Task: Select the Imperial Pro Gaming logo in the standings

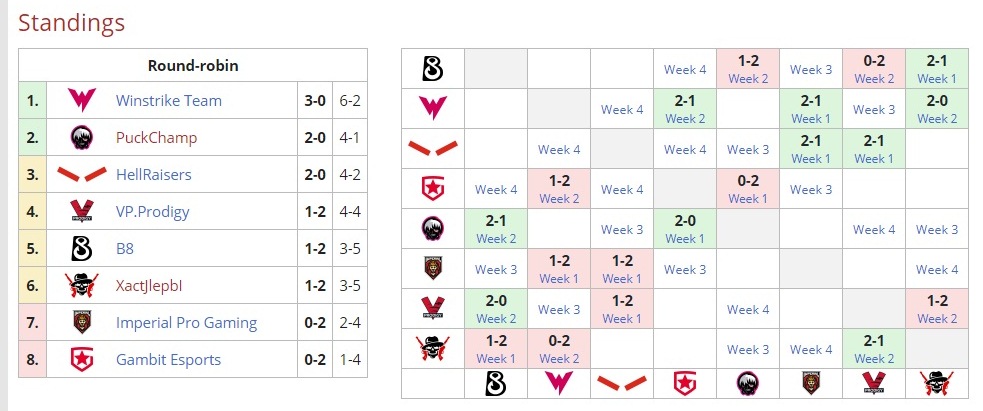Action: 81,323
